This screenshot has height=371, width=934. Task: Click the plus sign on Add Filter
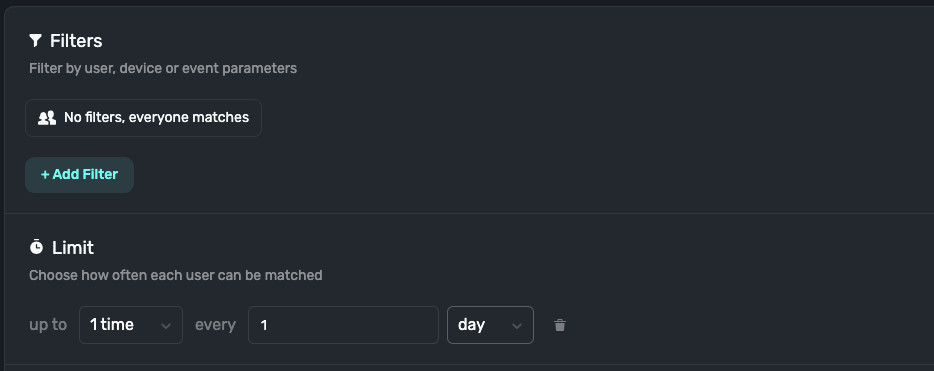(x=45, y=174)
